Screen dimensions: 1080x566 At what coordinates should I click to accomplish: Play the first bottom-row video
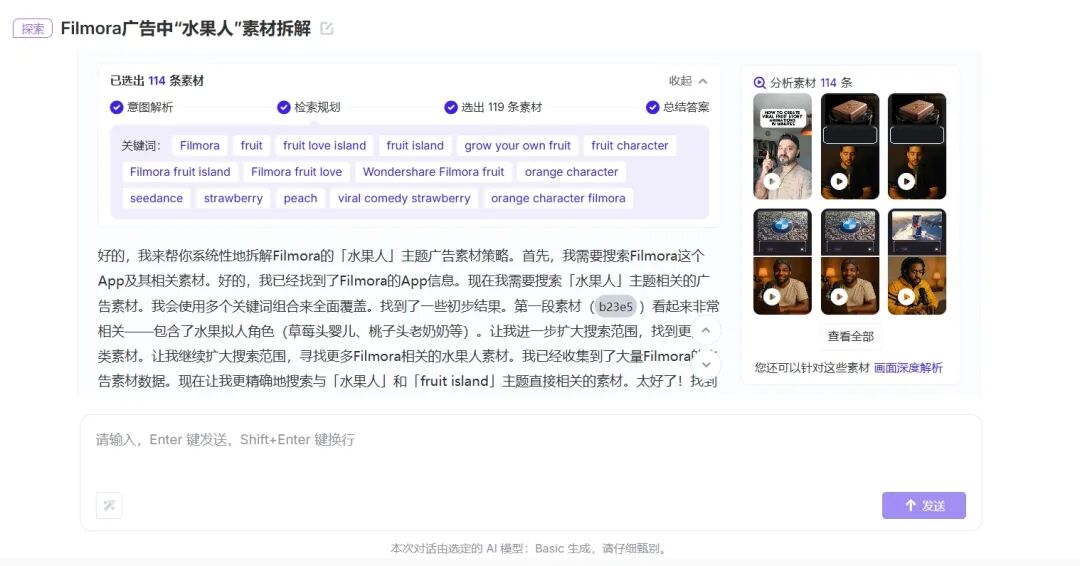[771, 297]
